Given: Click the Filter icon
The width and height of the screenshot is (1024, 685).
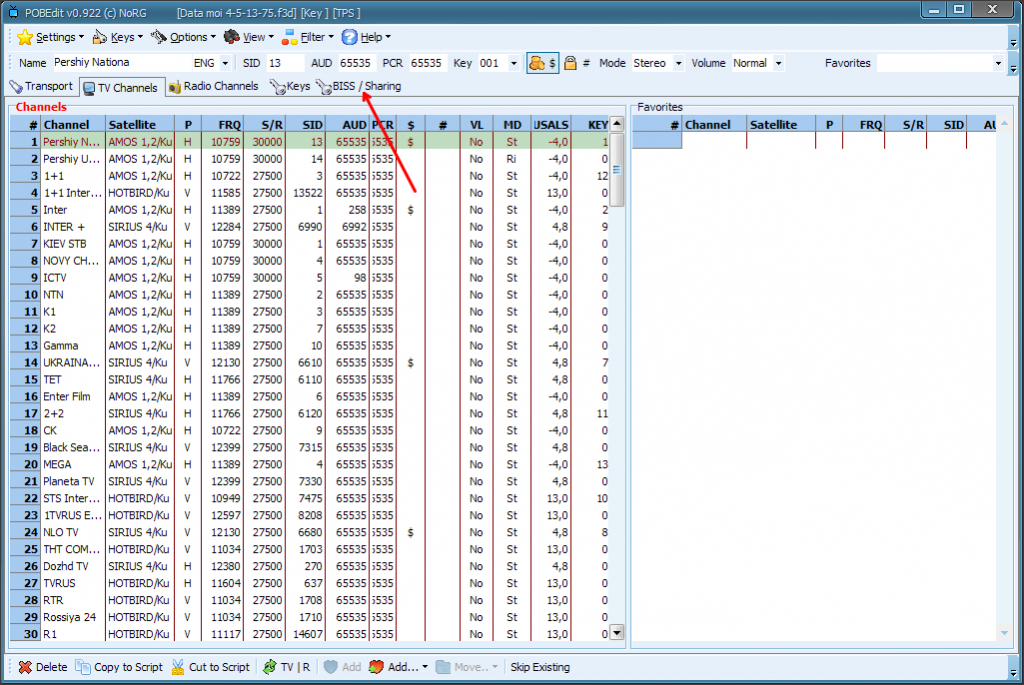Looking at the screenshot, I should click(289, 37).
